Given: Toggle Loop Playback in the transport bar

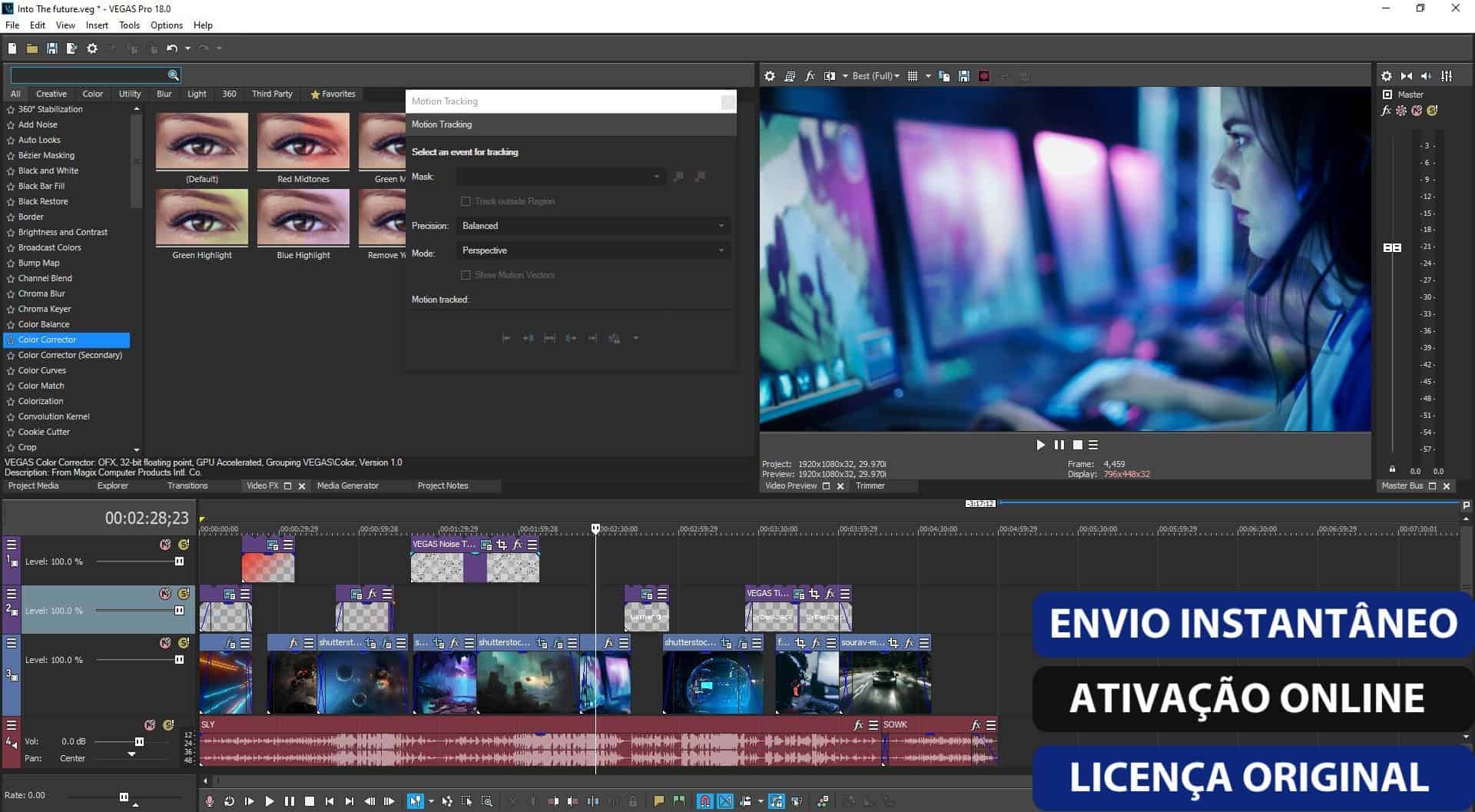Looking at the screenshot, I should click(x=229, y=801).
